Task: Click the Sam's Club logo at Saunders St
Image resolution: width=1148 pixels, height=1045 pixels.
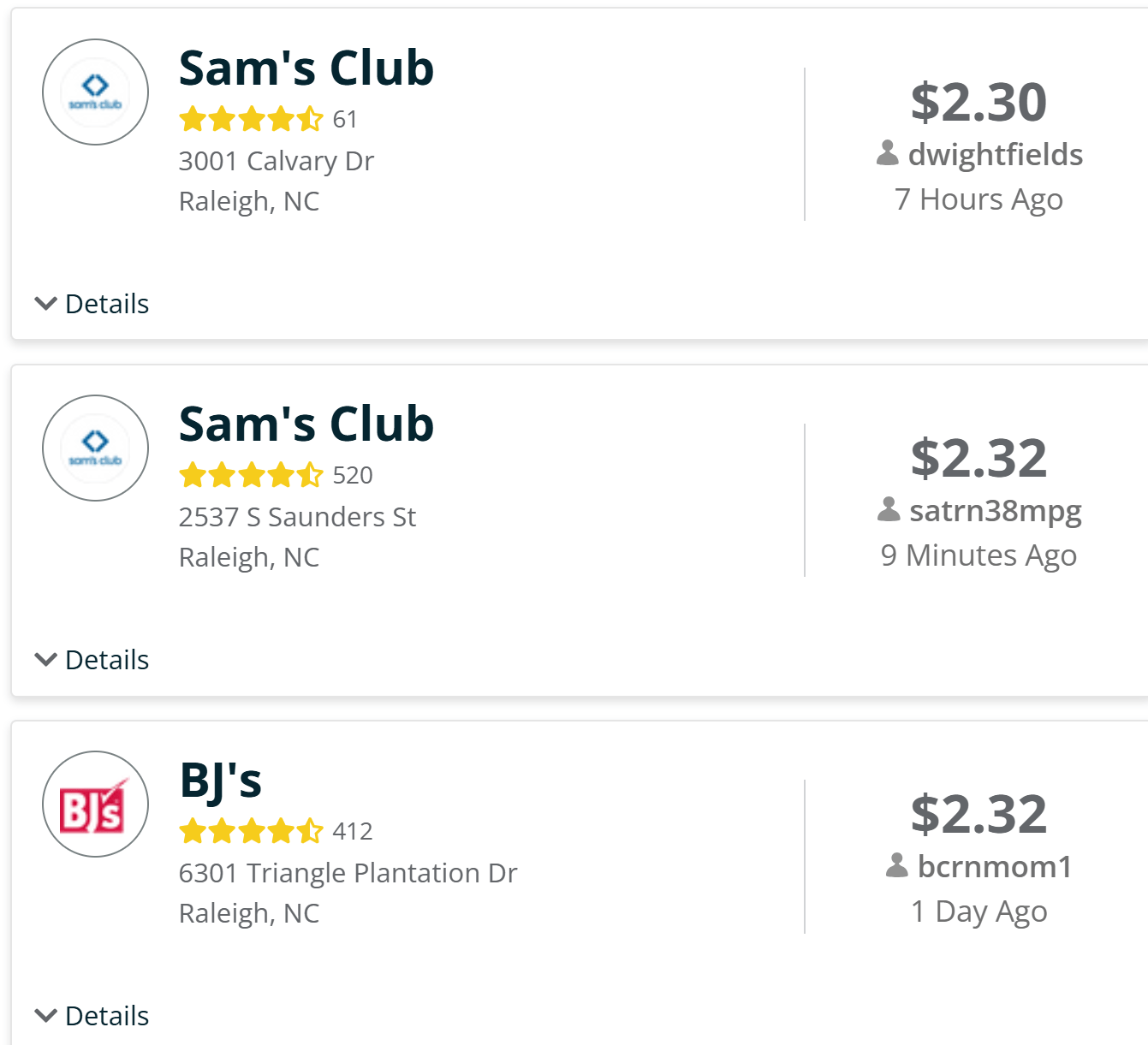Action: click(95, 448)
